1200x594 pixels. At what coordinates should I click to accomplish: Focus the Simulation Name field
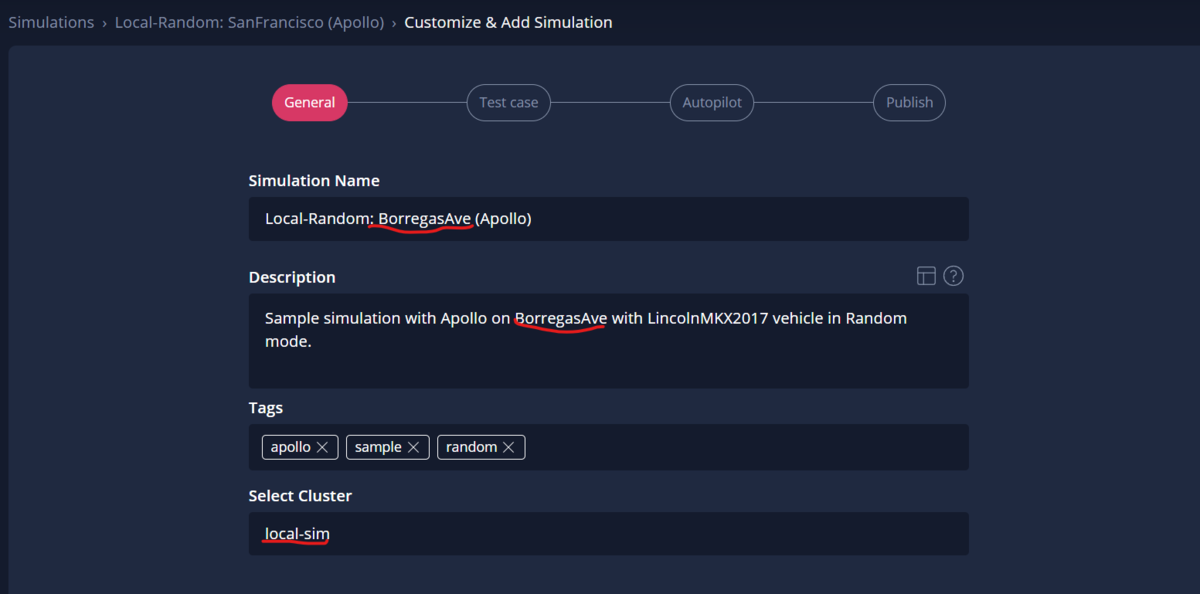608,219
